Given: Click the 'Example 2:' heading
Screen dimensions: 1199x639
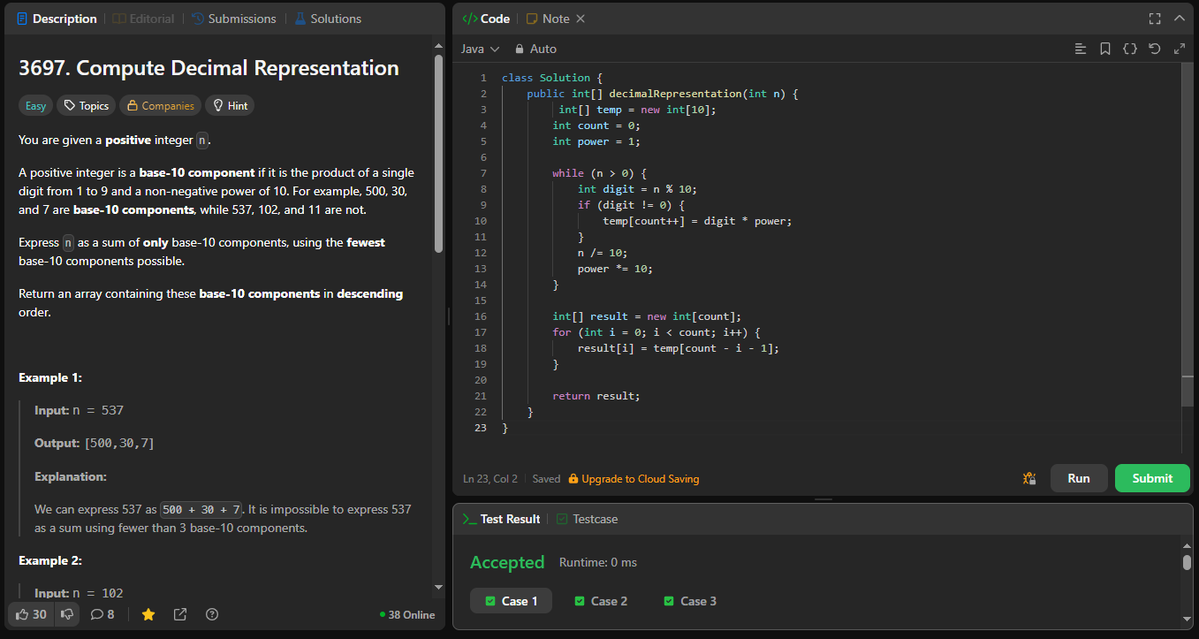Looking at the screenshot, I should tap(50, 560).
